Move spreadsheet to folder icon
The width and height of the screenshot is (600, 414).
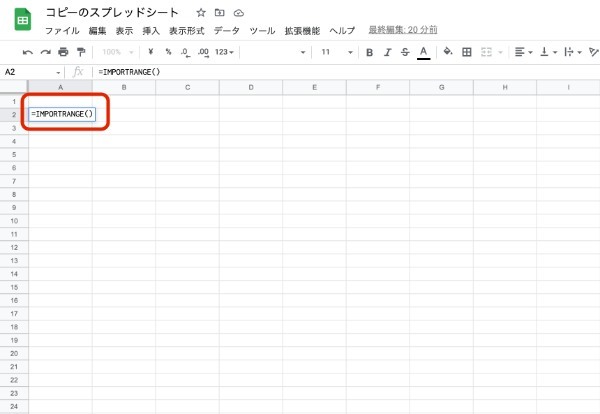pos(220,13)
